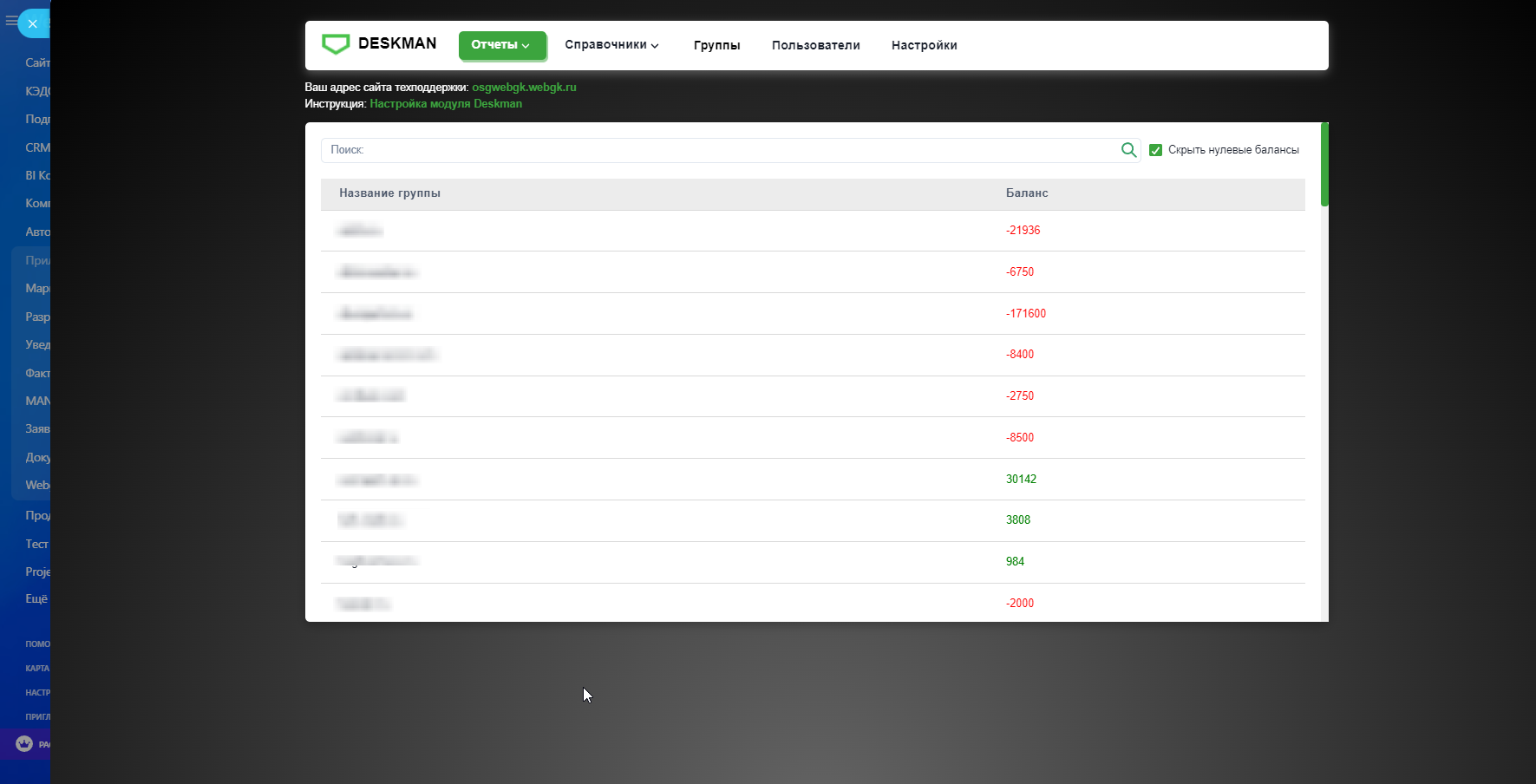Select the balance value 30142
Viewport: 1536px width, 784px height.
tap(1021, 479)
